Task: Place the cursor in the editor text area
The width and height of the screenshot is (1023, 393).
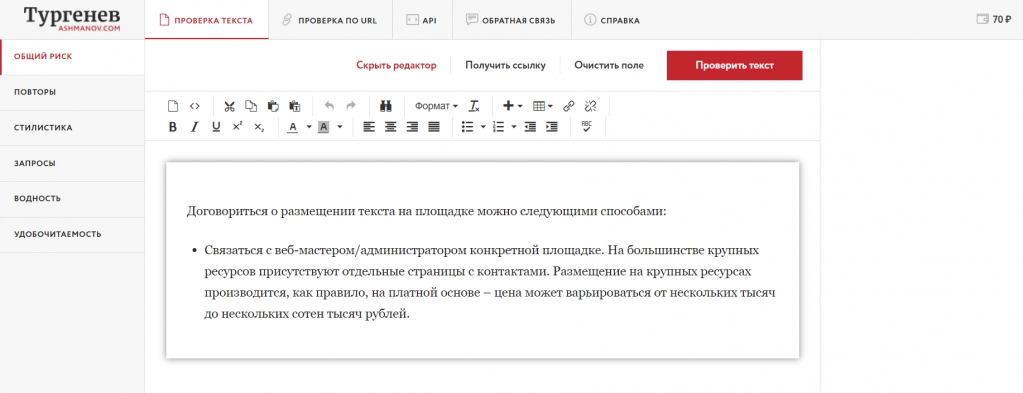Action: tap(483, 260)
